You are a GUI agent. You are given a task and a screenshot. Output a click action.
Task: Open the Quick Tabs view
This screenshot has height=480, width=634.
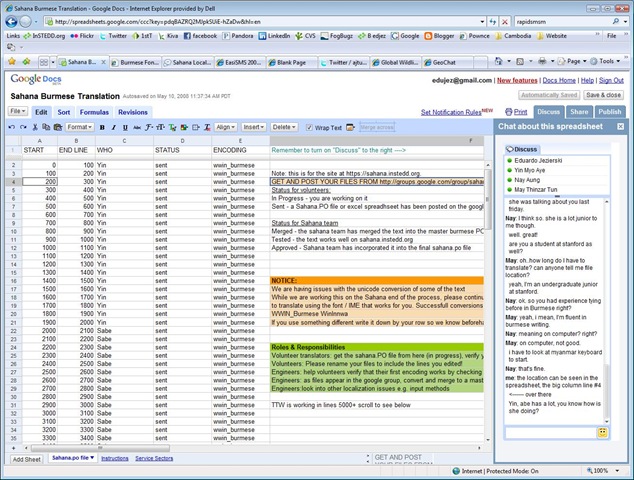point(44,62)
